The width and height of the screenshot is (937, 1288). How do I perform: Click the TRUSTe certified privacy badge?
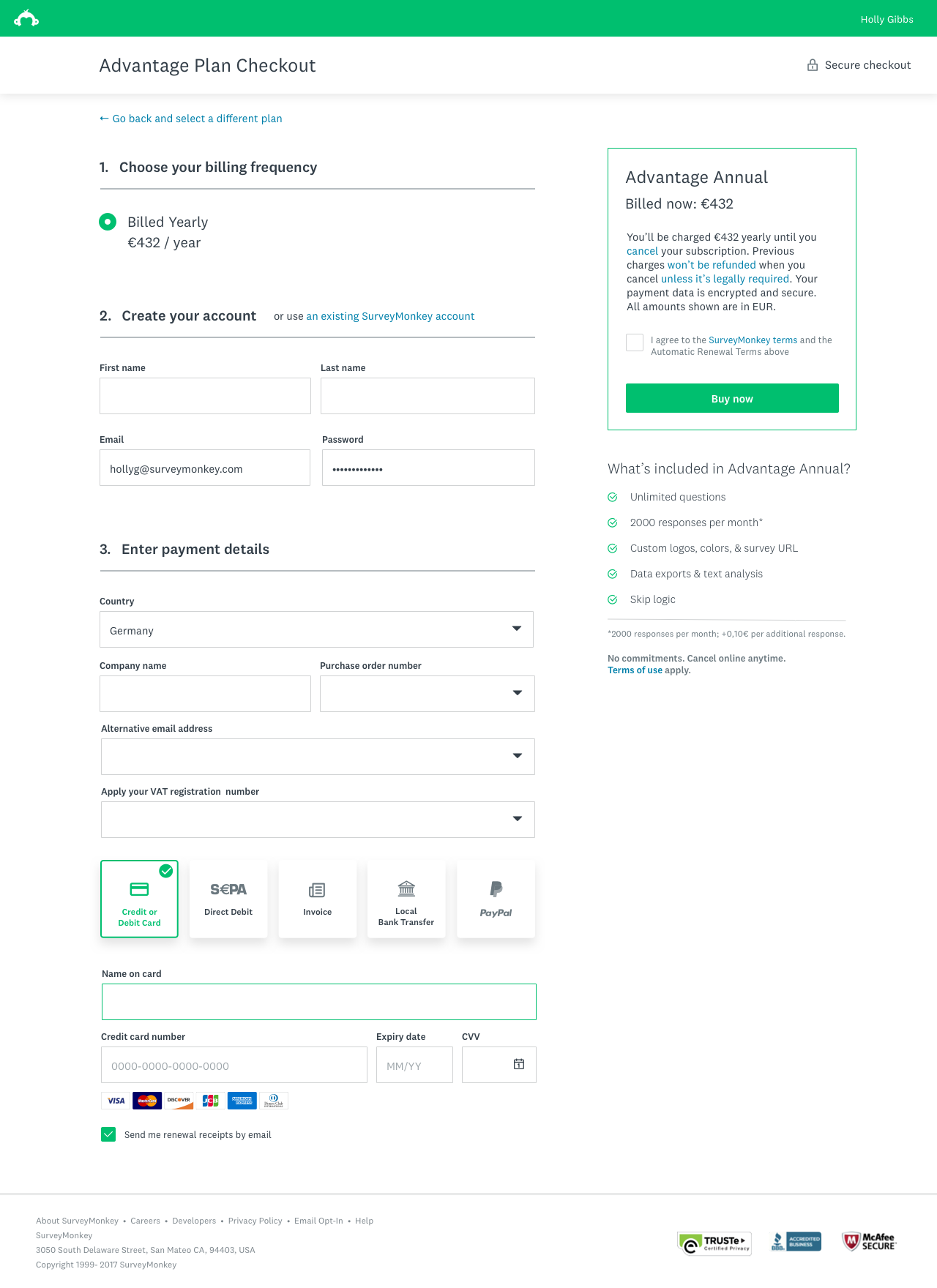pyautogui.click(x=714, y=1242)
